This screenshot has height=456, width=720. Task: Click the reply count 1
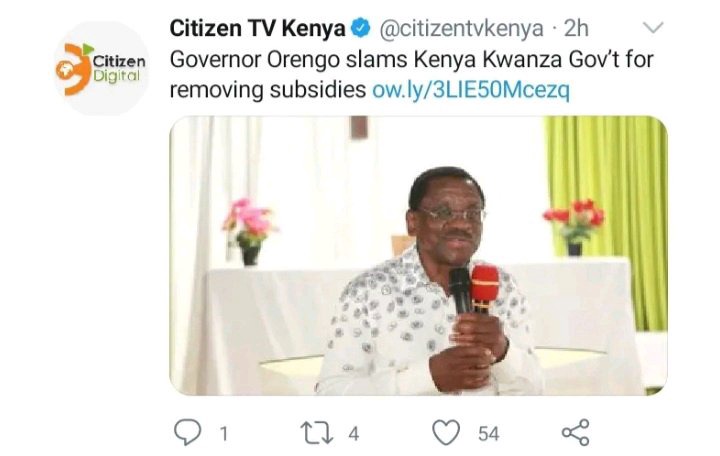point(224,433)
